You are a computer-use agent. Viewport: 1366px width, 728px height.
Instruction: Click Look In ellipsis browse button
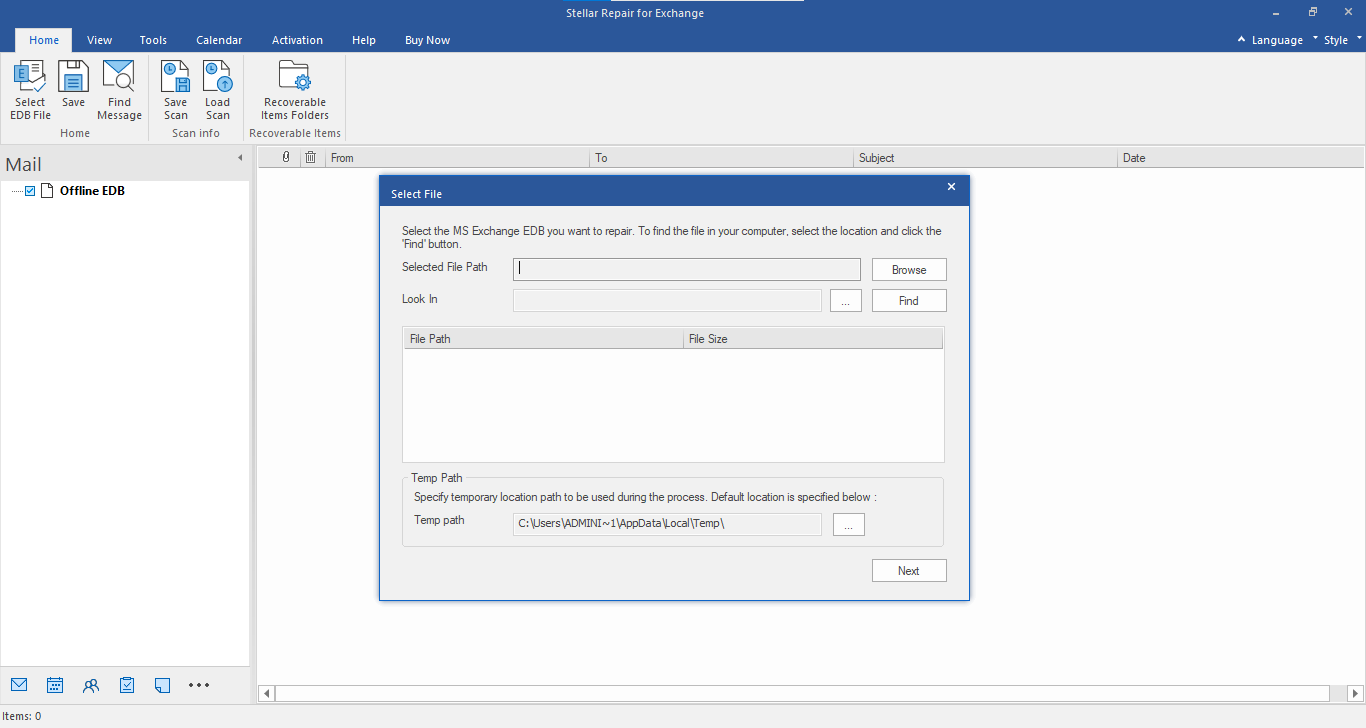[845, 300]
